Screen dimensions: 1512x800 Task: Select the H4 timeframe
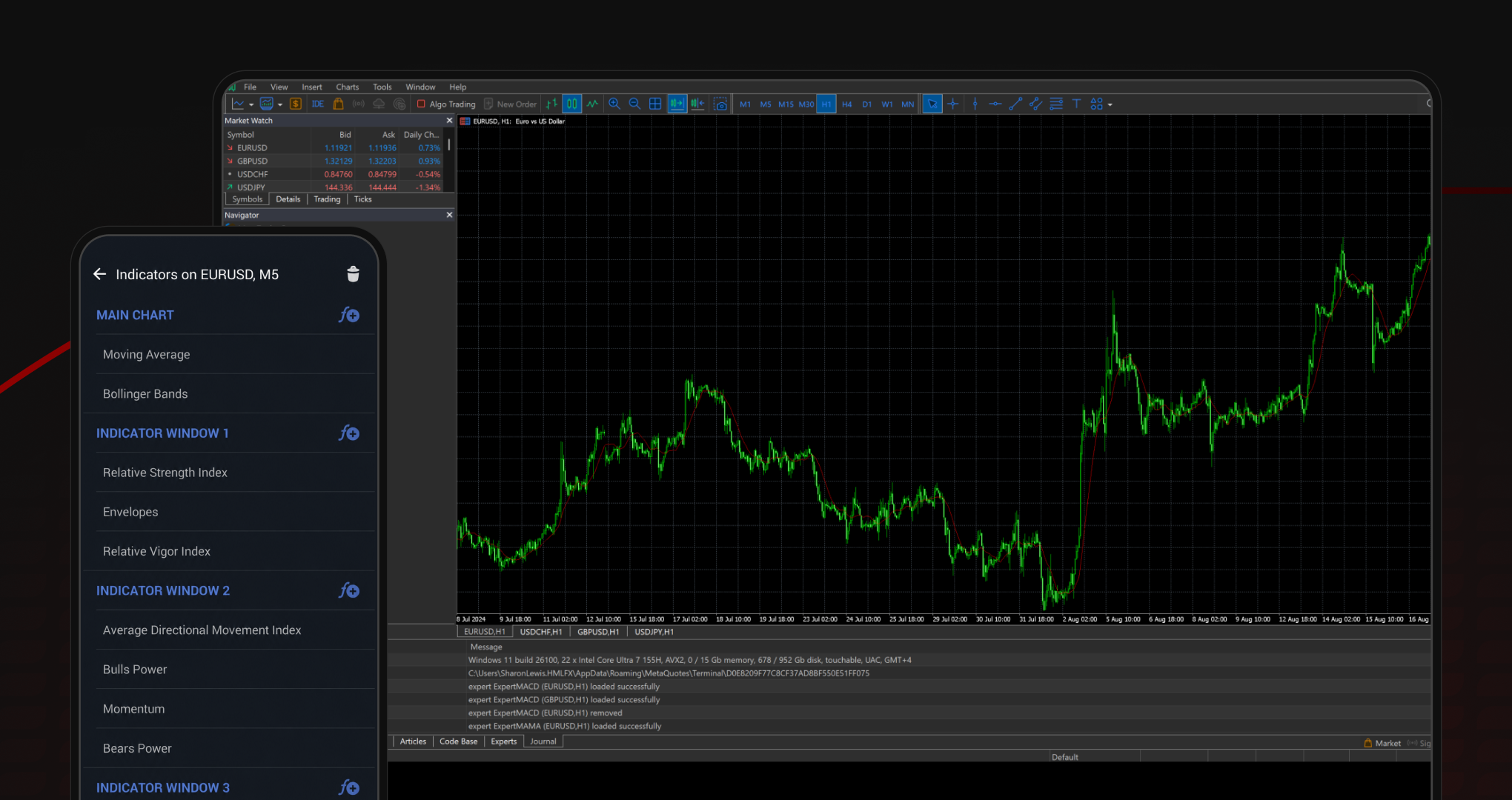[x=847, y=104]
